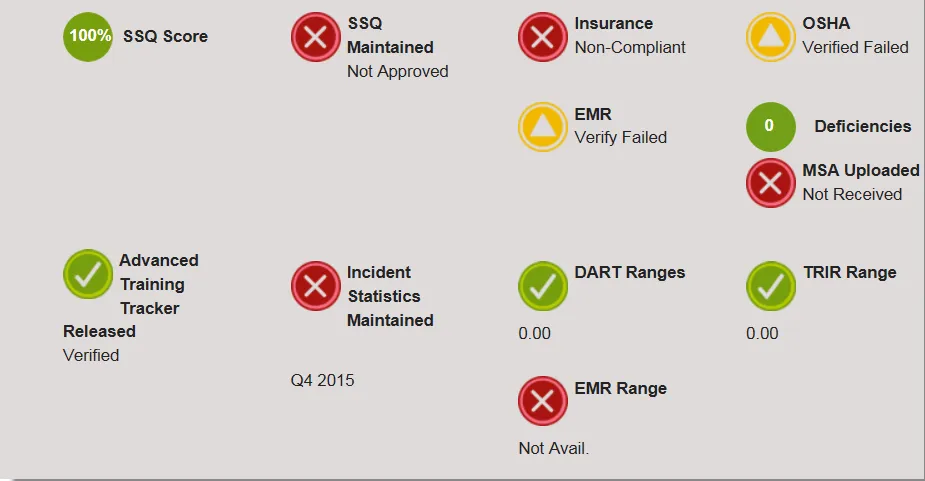Viewport: 925px width, 481px height.
Task: Select the red X Insurance Non-Compliant icon
Action: [543, 37]
